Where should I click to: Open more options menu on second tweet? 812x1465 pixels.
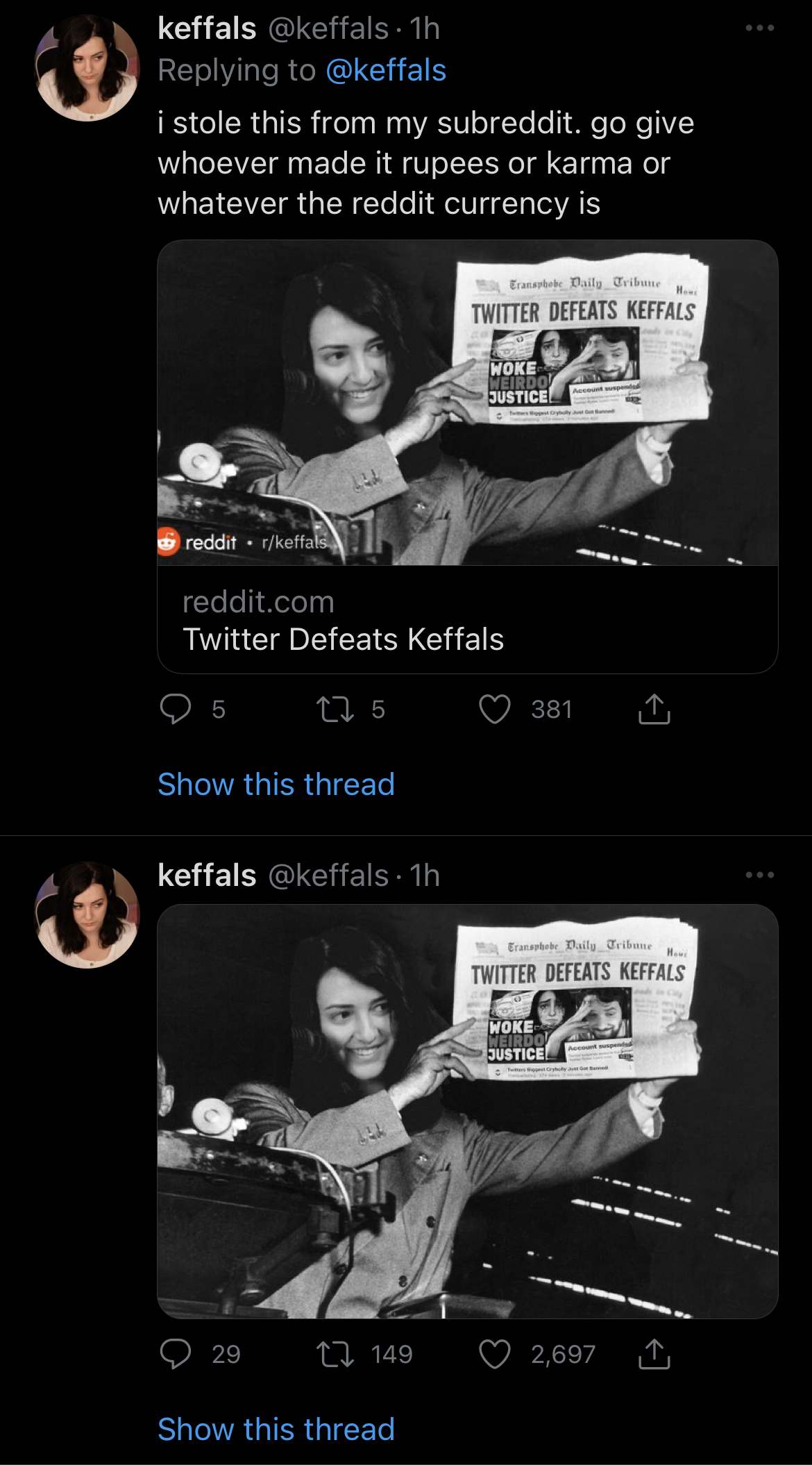click(760, 875)
